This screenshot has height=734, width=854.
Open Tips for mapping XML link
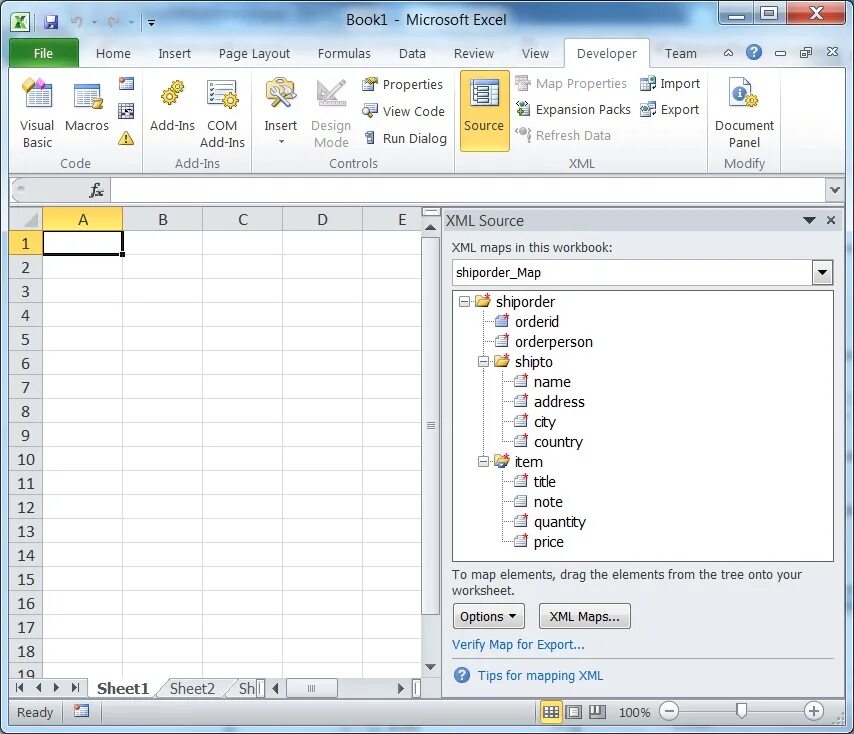point(540,676)
